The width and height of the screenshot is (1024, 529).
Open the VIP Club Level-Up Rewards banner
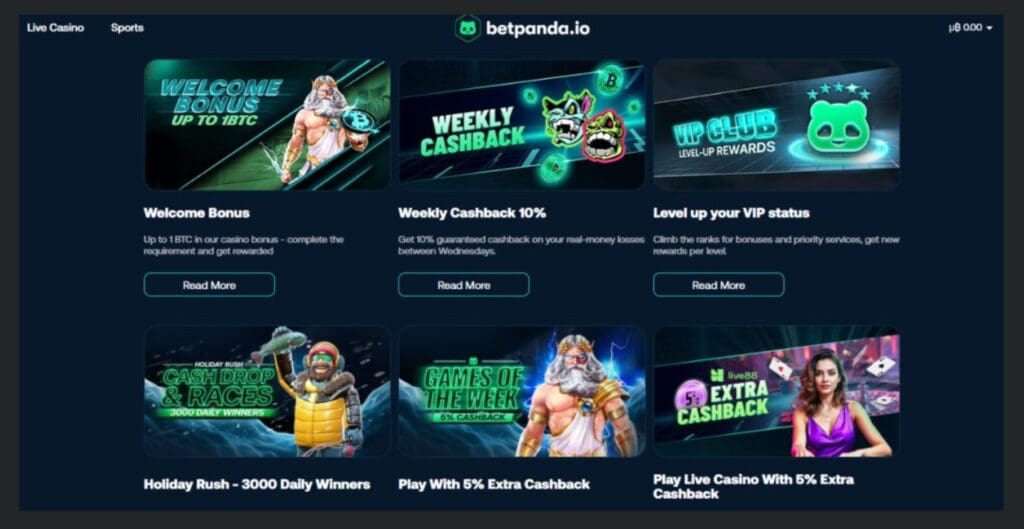(x=776, y=125)
